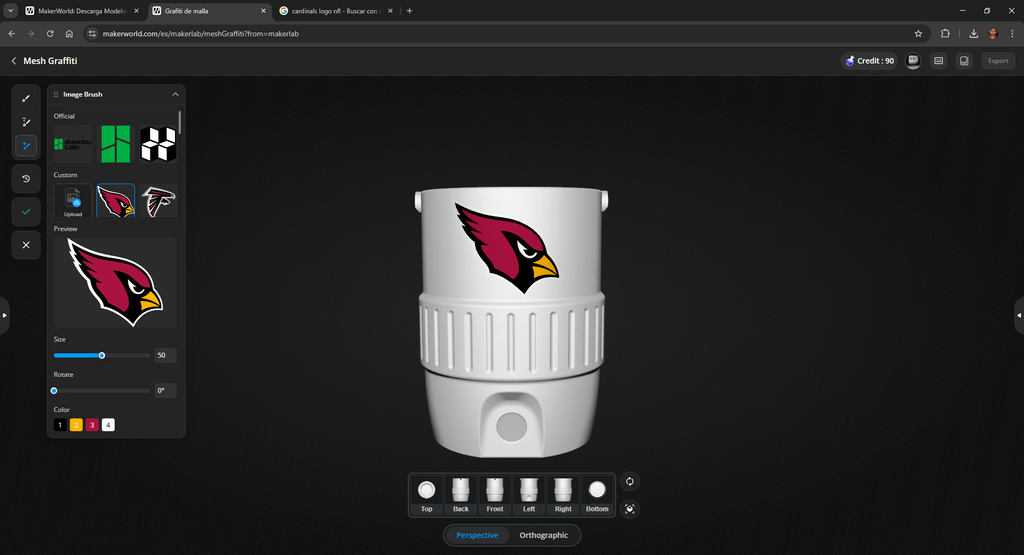Switch to Top view
This screenshot has width=1024, height=555.
426,495
